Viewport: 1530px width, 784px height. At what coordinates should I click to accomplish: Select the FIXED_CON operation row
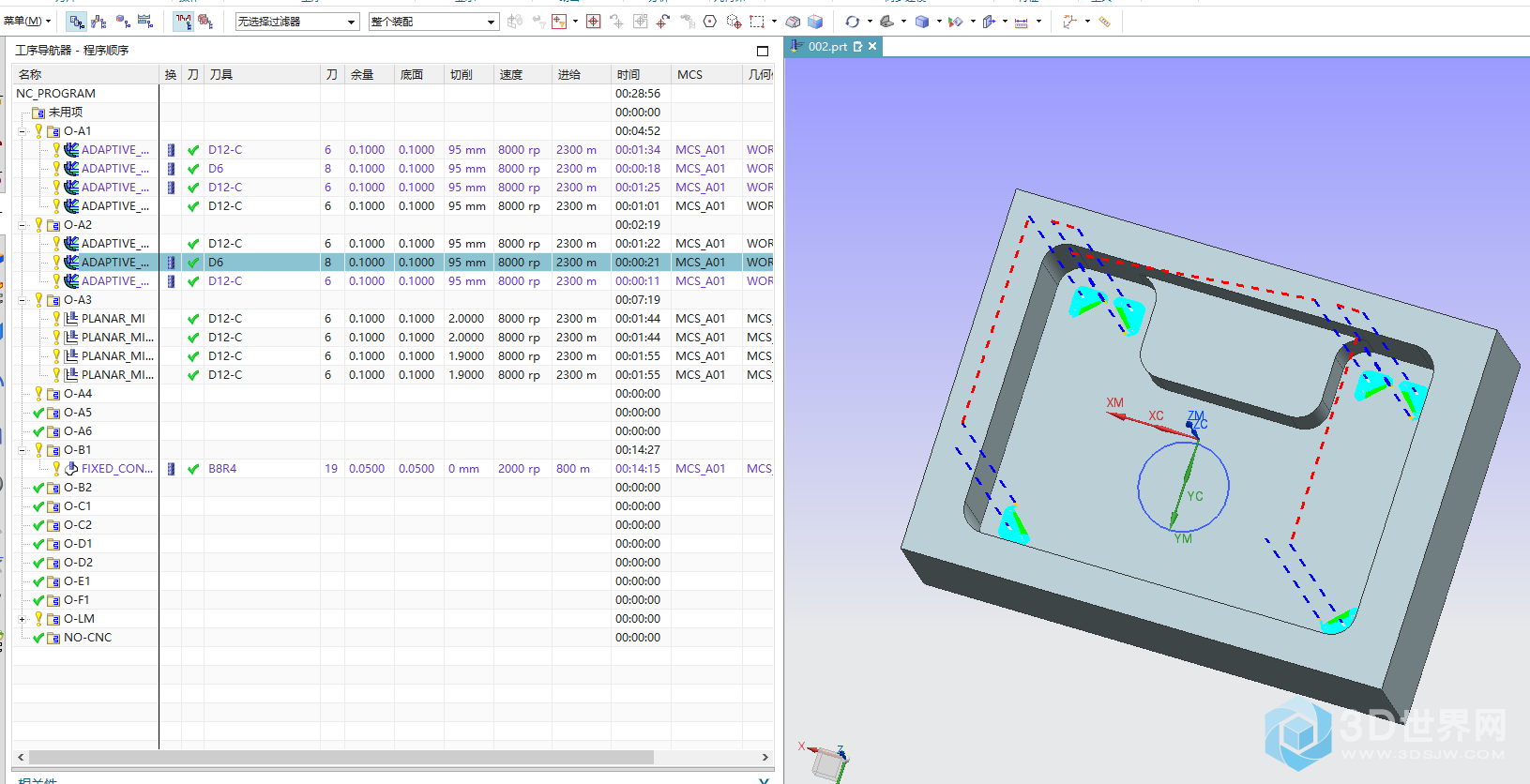click(x=392, y=469)
